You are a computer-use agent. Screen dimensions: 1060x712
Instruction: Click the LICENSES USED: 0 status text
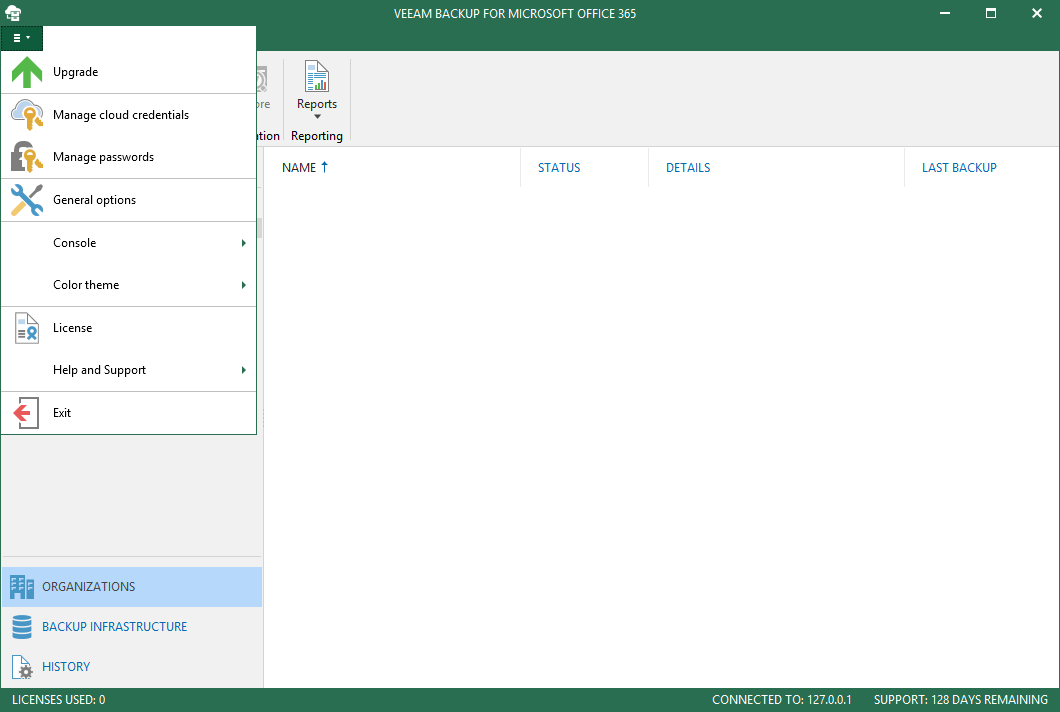pos(59,700)
